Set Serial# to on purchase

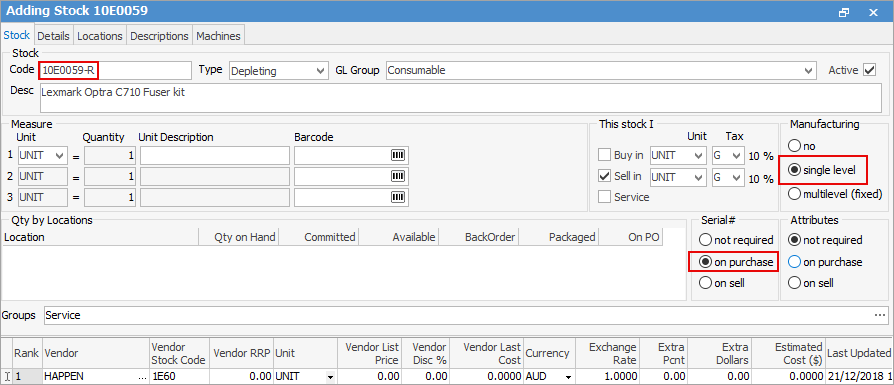click(706, 262)
